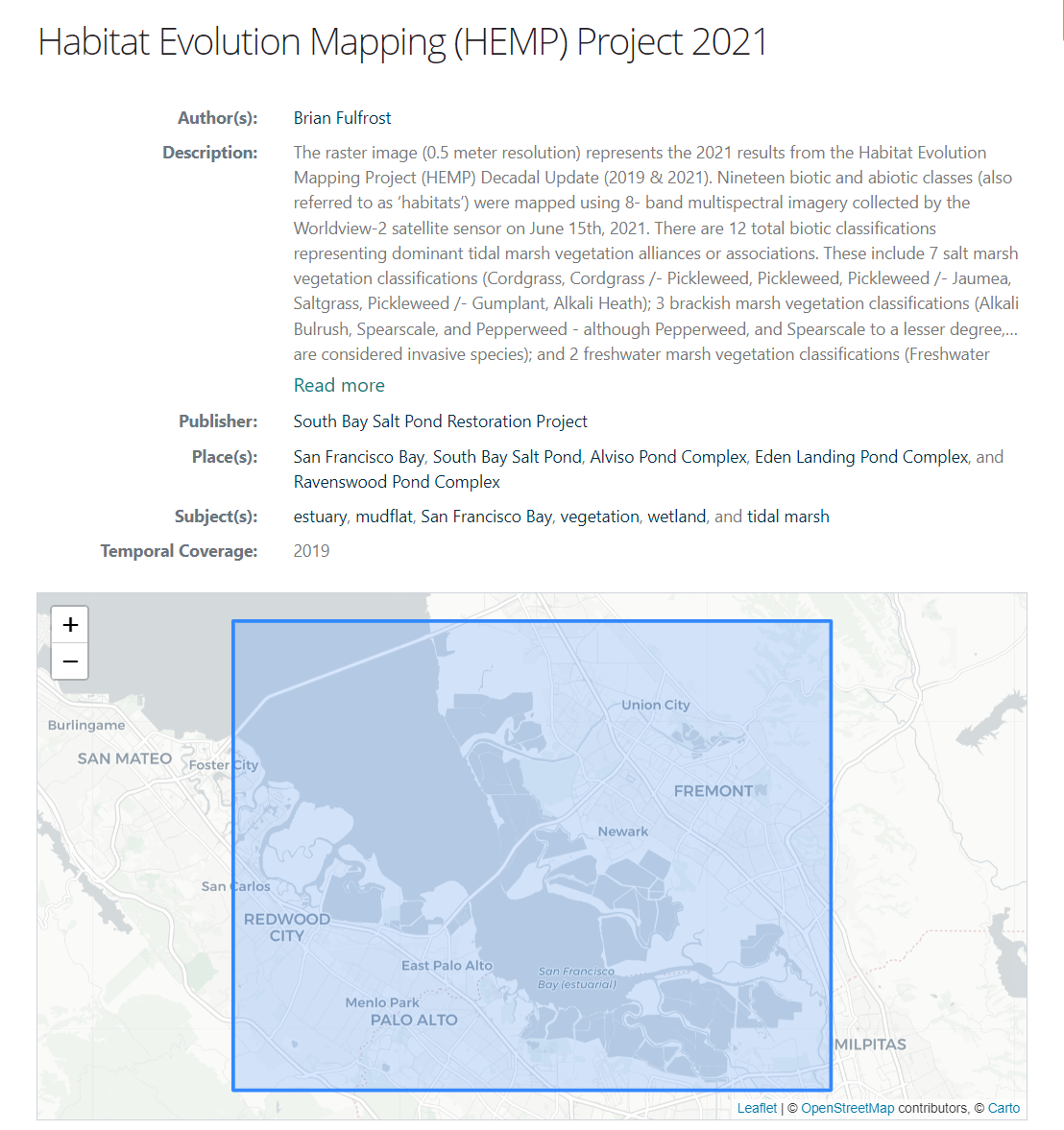This screenshot has height=1130, width=1064.
Task: Open author Brian Fulfrost link
Action: (x=343, y=118)
